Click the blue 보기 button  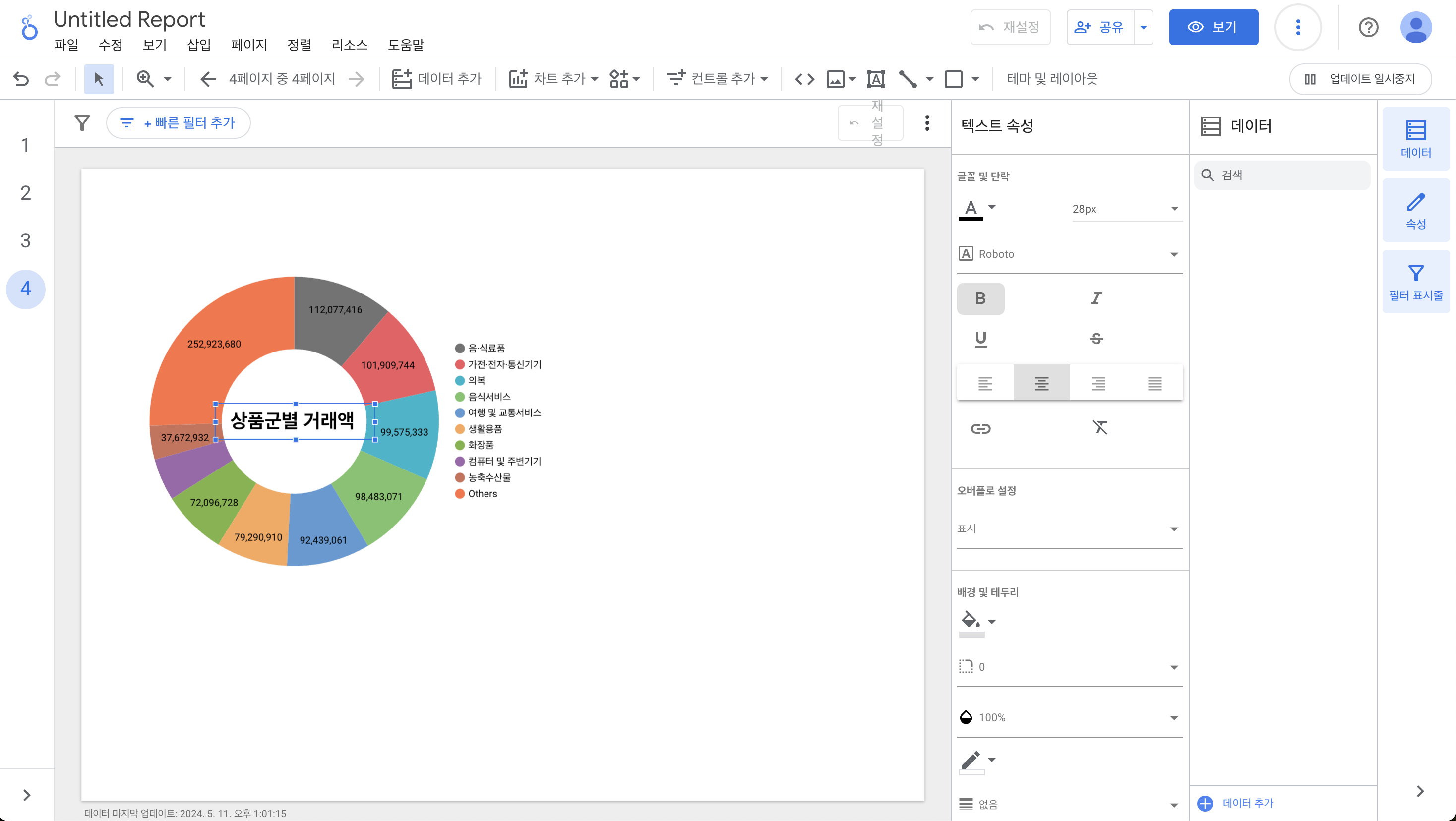[1213, 27]
